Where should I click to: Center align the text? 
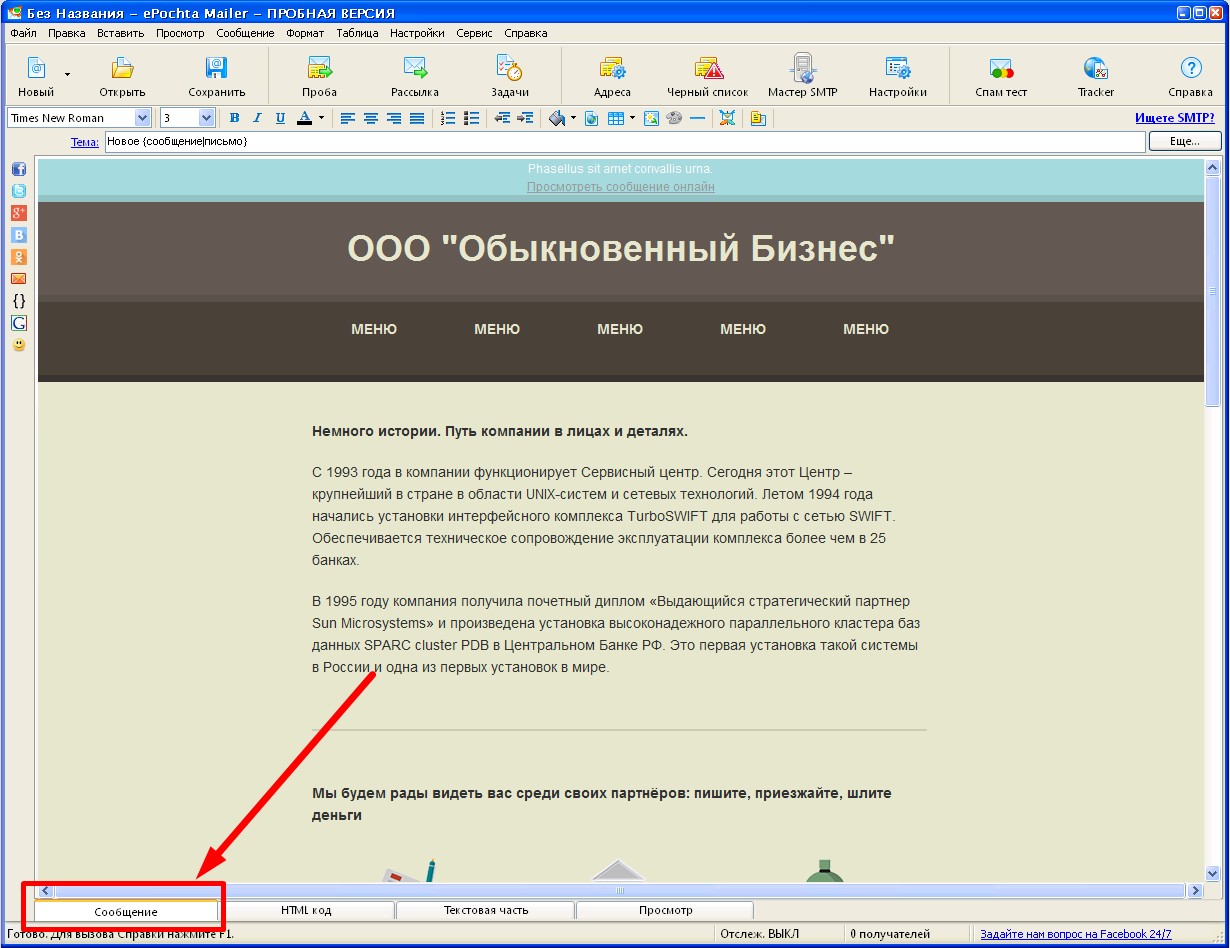point(371,118)
